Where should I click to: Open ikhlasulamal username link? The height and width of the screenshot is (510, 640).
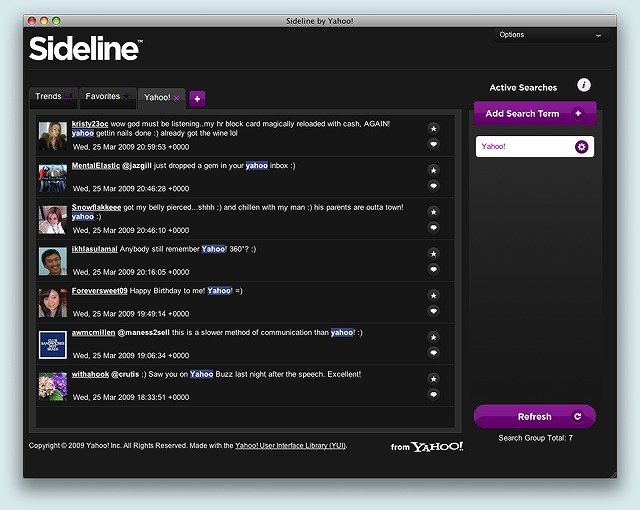click(95, 249)
